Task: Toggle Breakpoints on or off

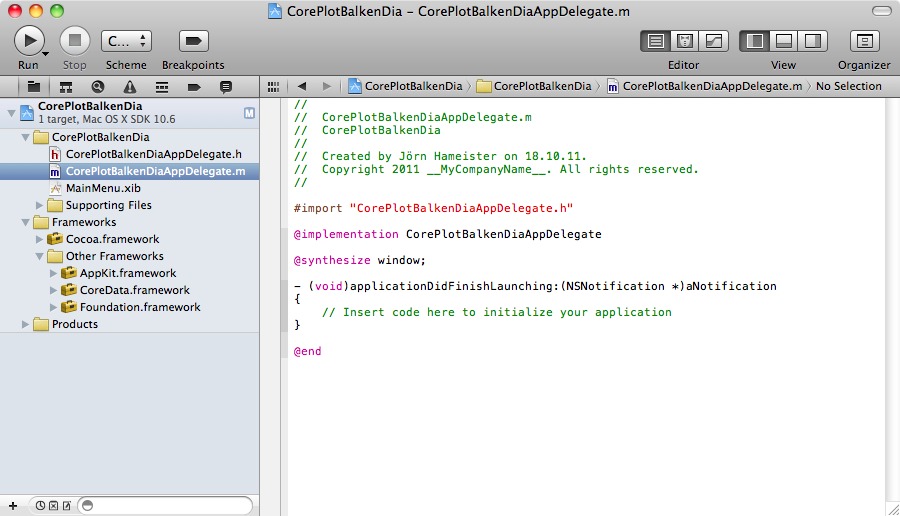Action: point(193,41)
